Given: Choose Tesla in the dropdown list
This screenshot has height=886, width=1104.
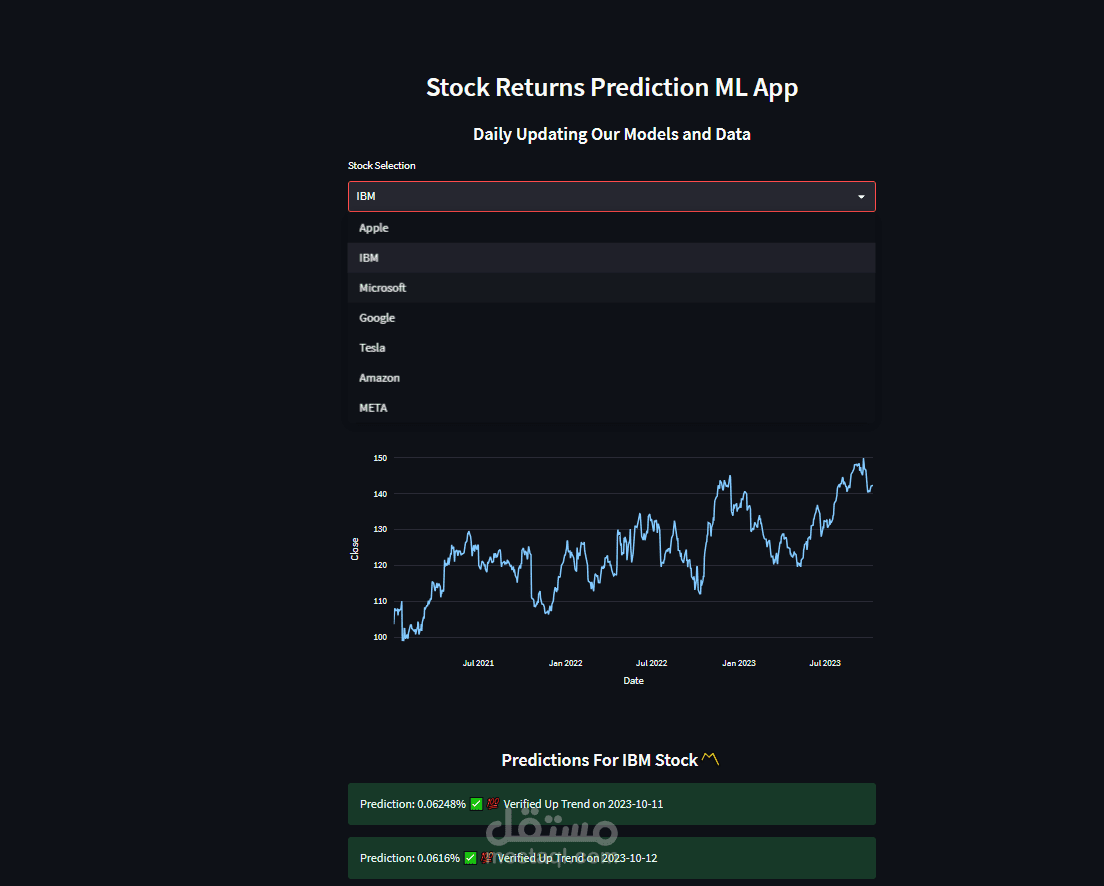Looking at the screenshot, I should (x=611, y=348).
